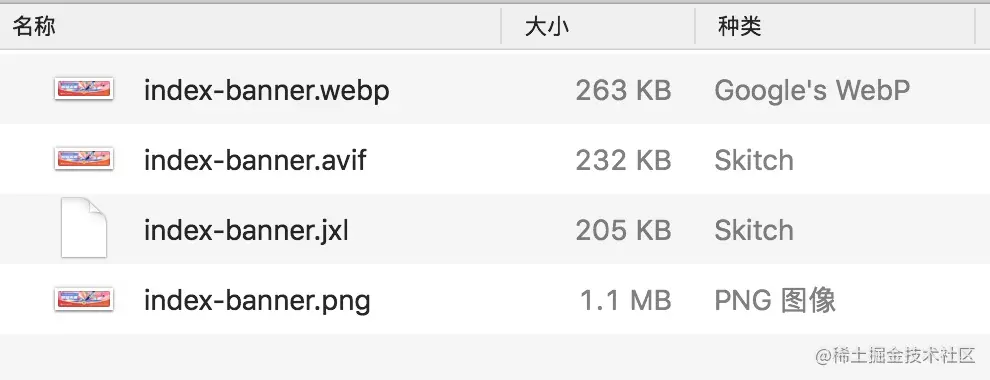990x380 pixels.
Task: Click the 263 KB size value
Action: [x=623, y=91]
